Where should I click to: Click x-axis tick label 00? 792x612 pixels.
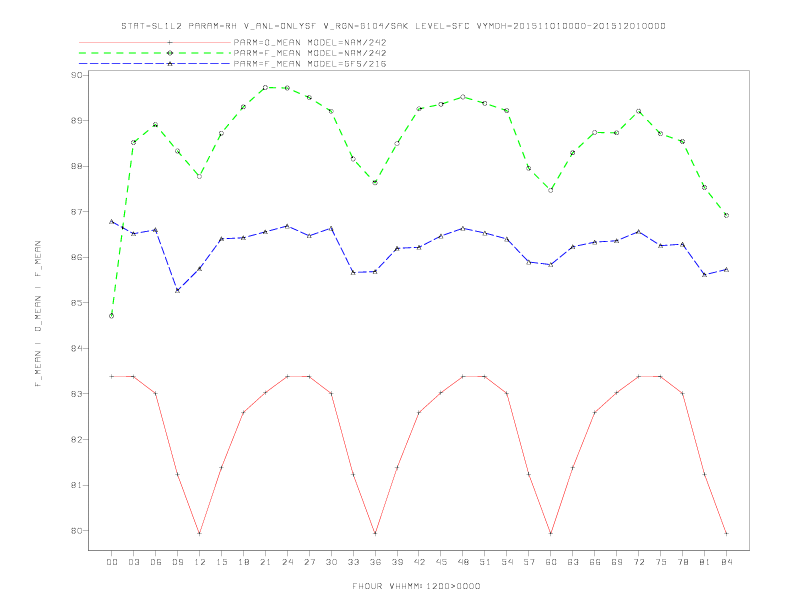(x=112, y=562)
